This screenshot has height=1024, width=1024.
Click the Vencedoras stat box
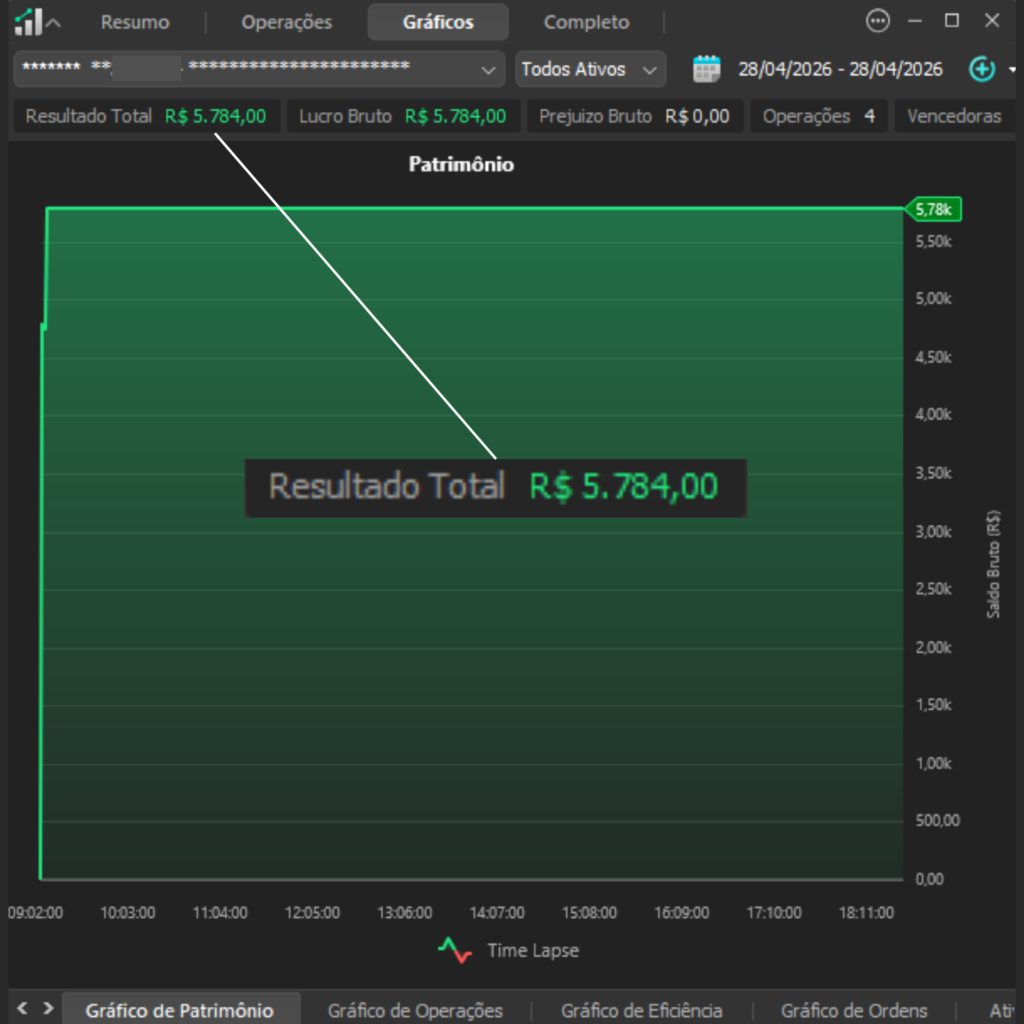(954, 116)
